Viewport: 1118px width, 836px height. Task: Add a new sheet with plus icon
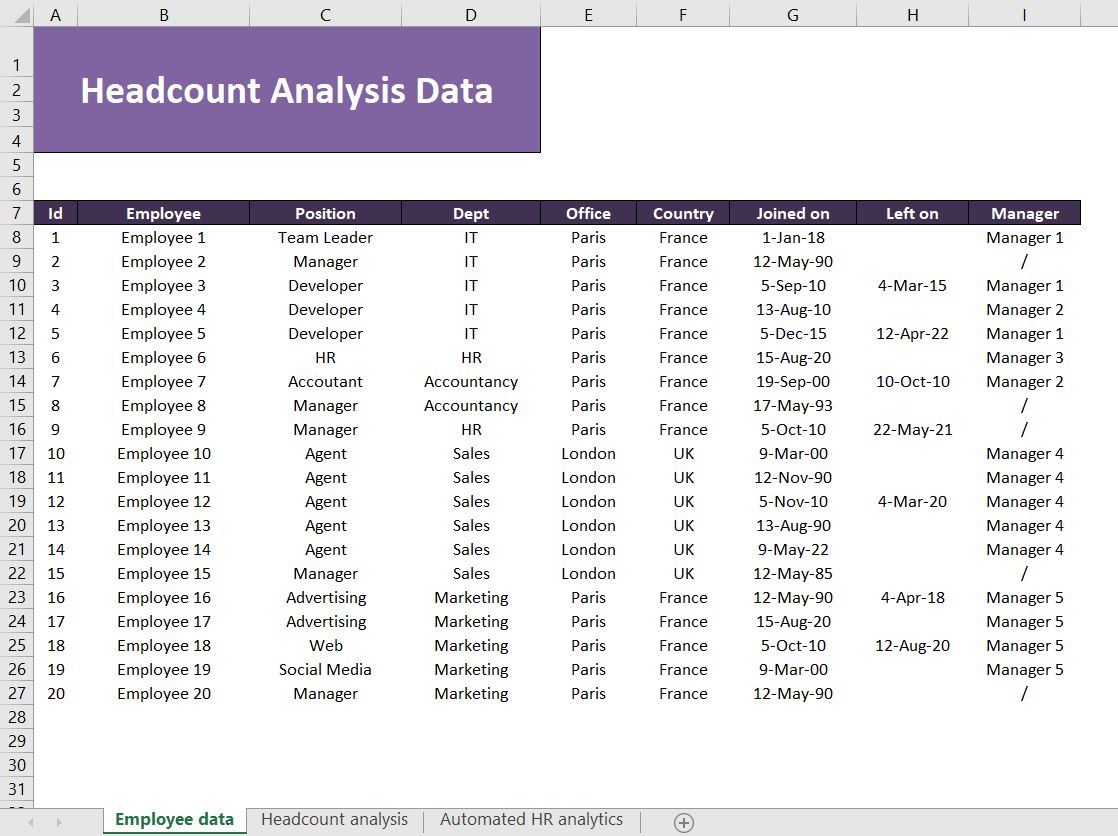click(x=683, y=822)
